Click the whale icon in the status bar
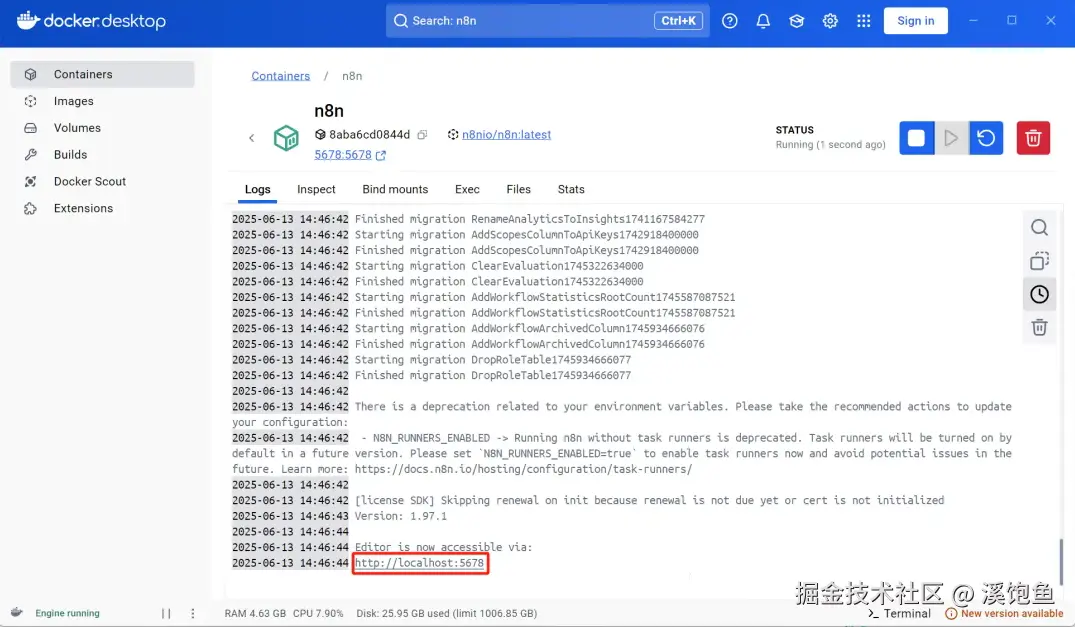1075x627 pixels. click(x=16, y=613)
